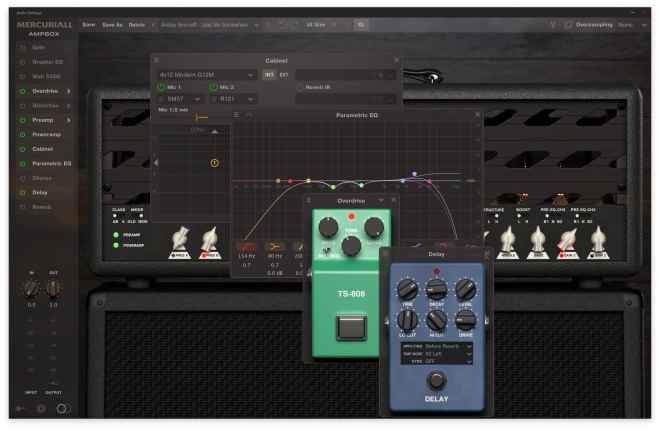Click the first green preamp channel LED

click(116, 235)
